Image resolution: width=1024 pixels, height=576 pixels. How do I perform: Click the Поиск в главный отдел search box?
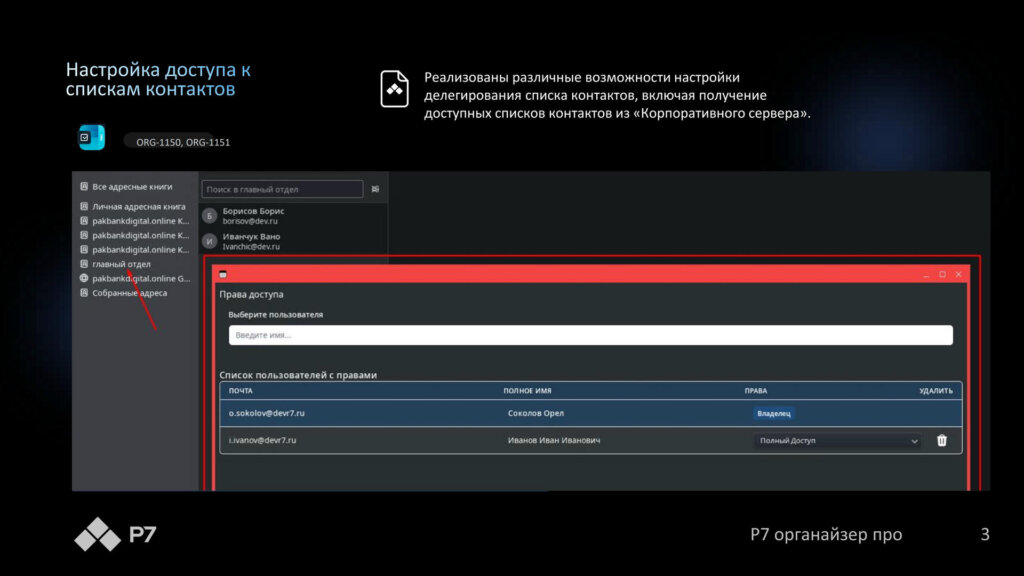point(282,189)
